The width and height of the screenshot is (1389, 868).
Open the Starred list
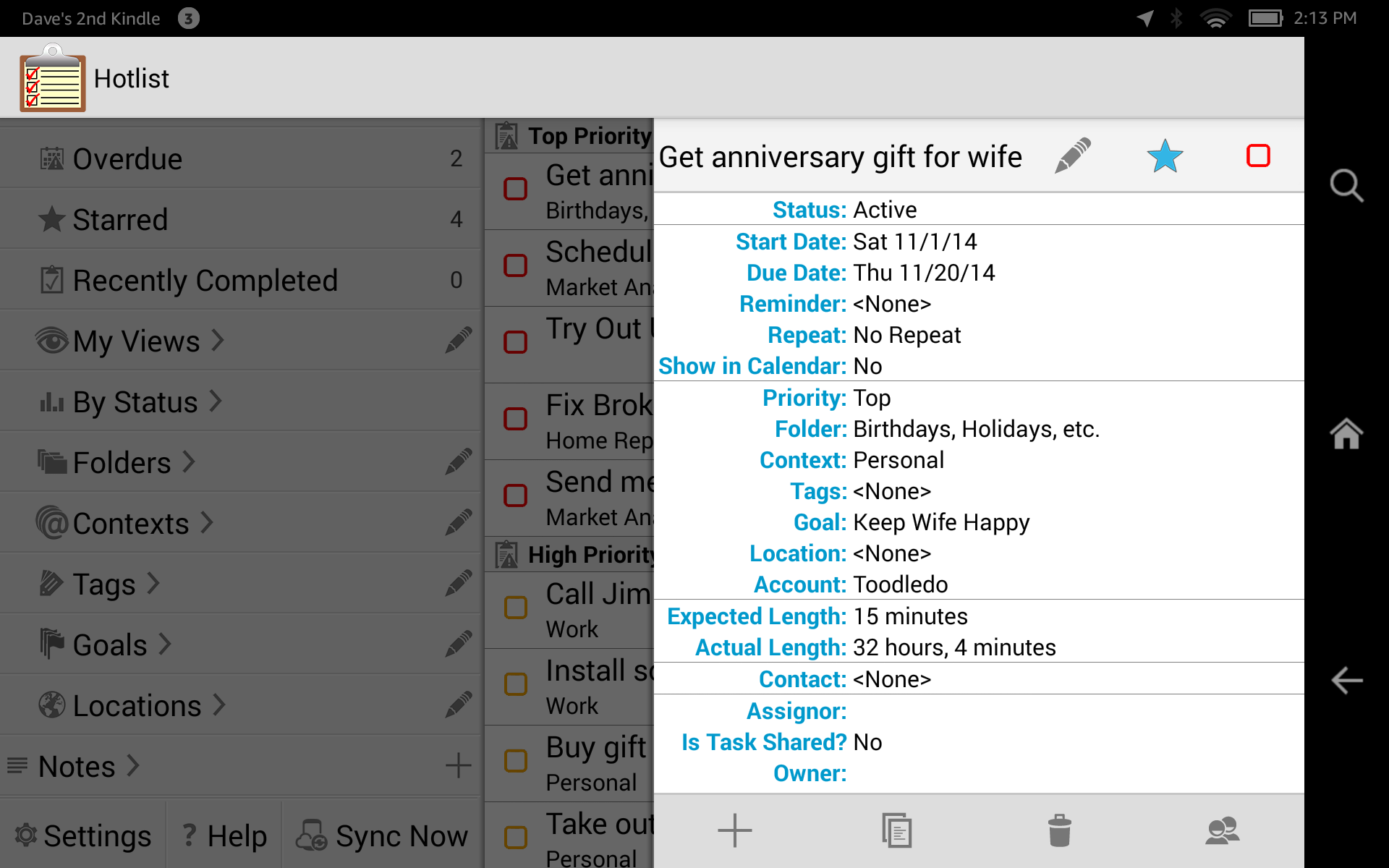pos(120,219)
